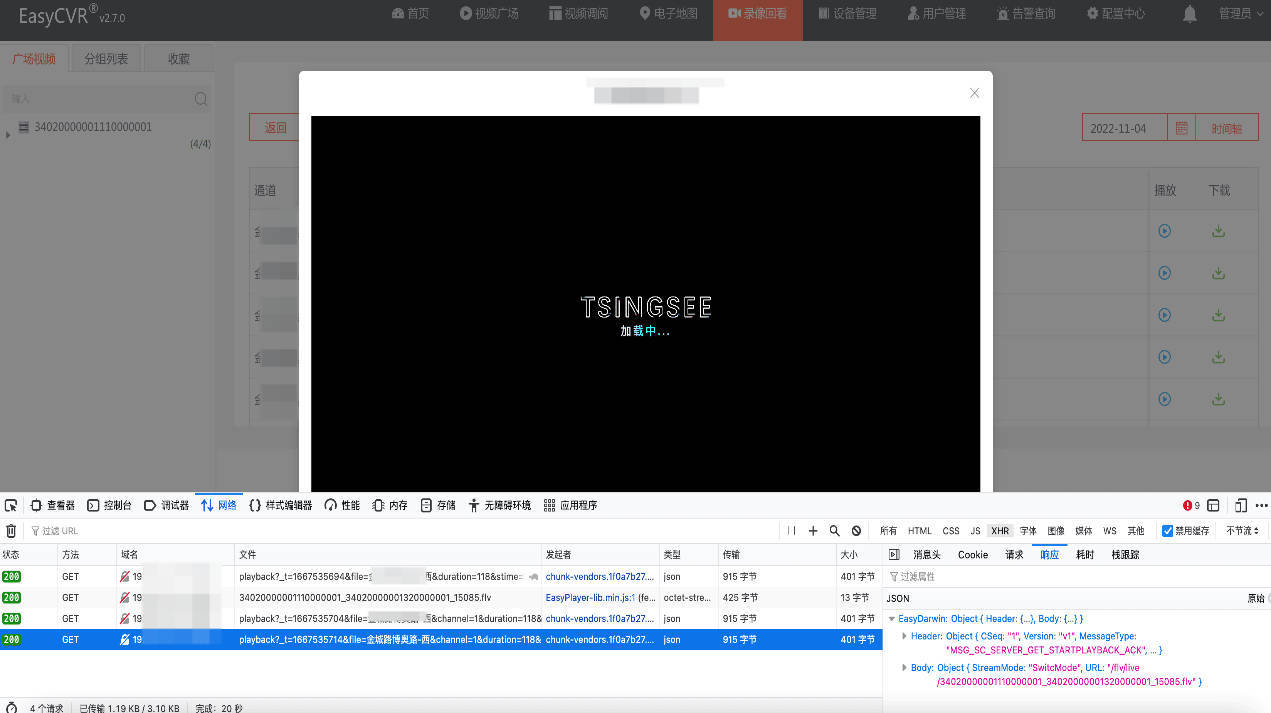Image resolution: width=1271 pixels, height=713 pixels.
Task: Open the 样式编辑器 style editor panel
Action: click(x=281, y=505)
